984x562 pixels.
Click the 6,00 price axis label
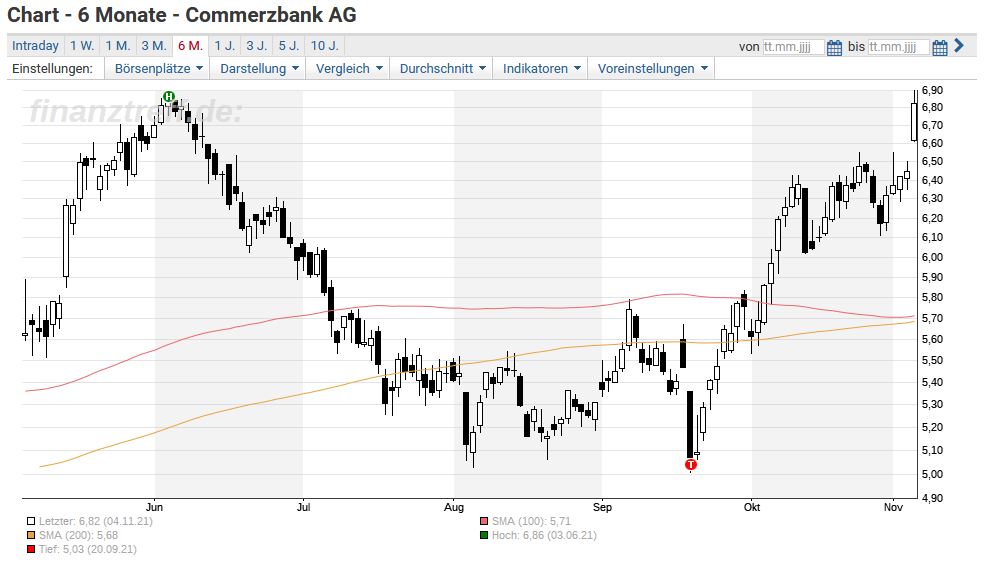pyautogui.click(x=932, y=257)
